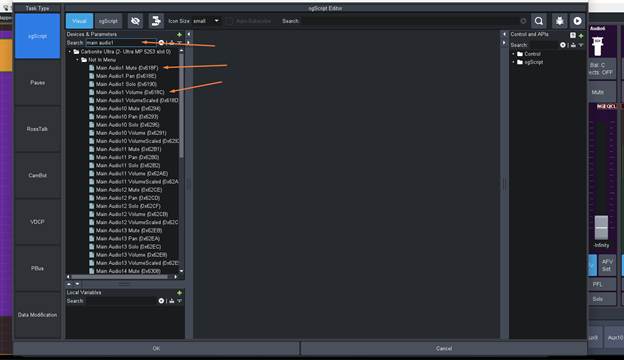Screen dimensions: 624x360
Task: Click the hide/eye-slash toolbar icon
Action: click(x=135, y=21)
